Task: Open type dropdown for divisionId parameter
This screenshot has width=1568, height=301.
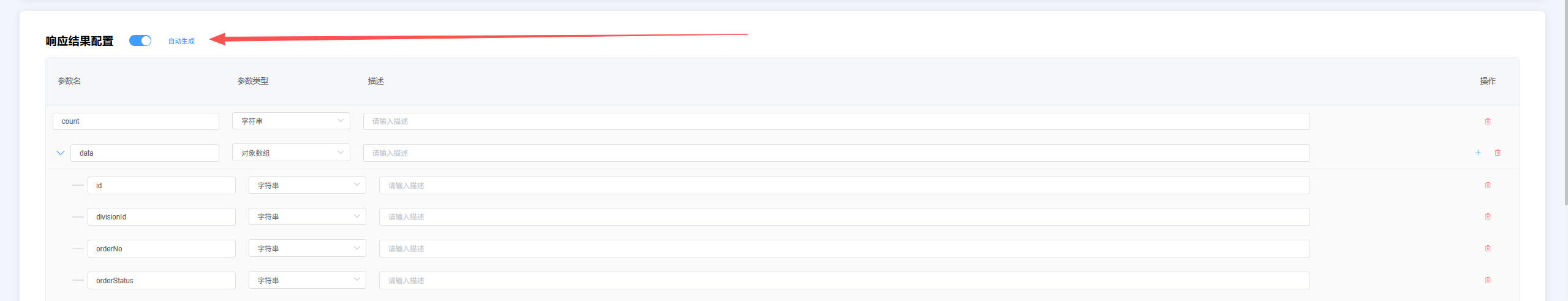Action: (307, 217)
